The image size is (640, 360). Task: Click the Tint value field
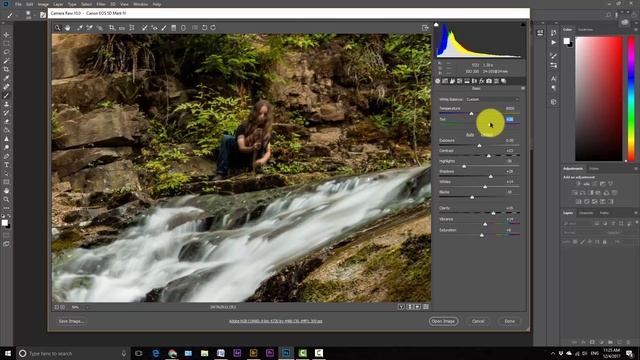pos(510,119)
